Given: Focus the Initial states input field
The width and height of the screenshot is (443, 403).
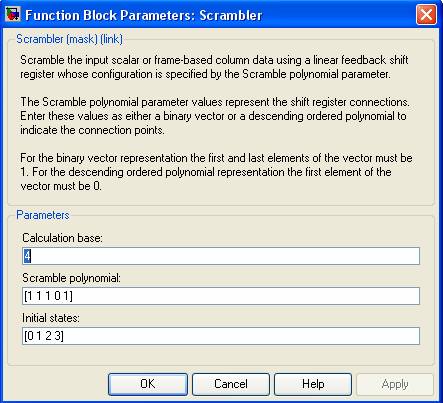Looking at the screenshot, I should point(221,336).
